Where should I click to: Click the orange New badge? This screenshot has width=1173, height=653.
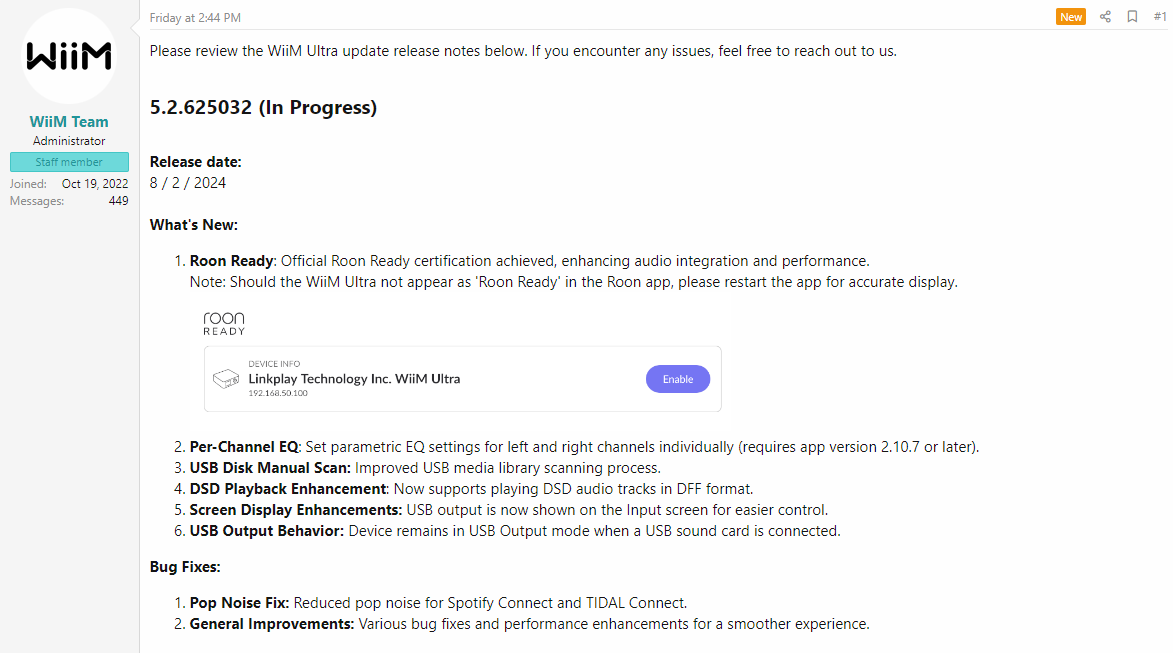1071,16
